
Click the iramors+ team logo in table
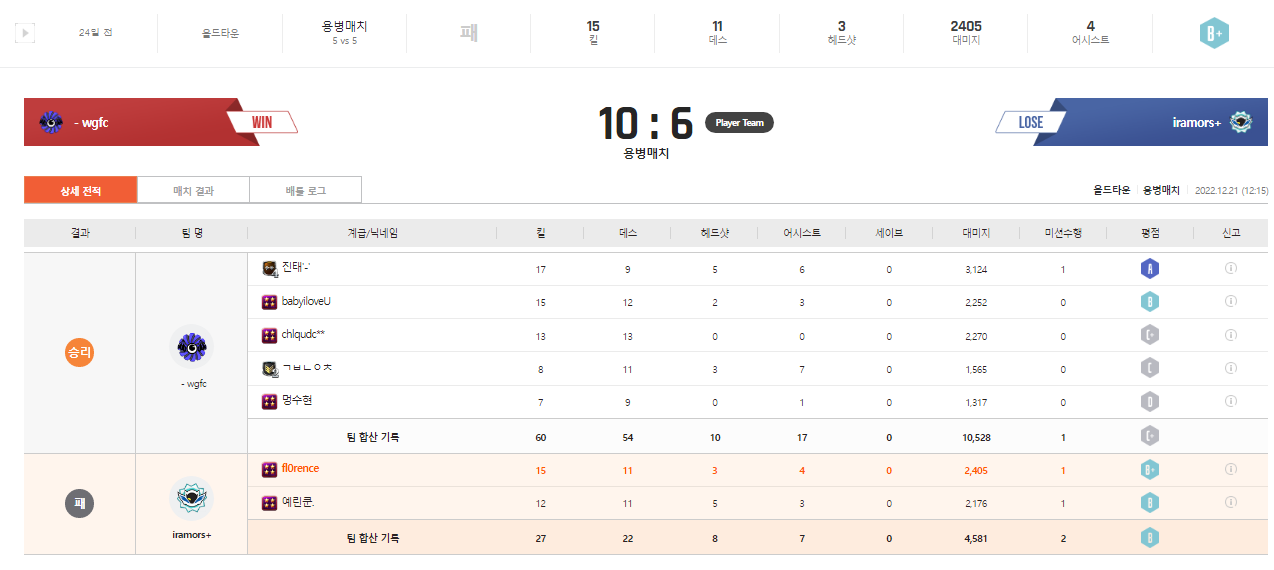[x=190, y=499]
